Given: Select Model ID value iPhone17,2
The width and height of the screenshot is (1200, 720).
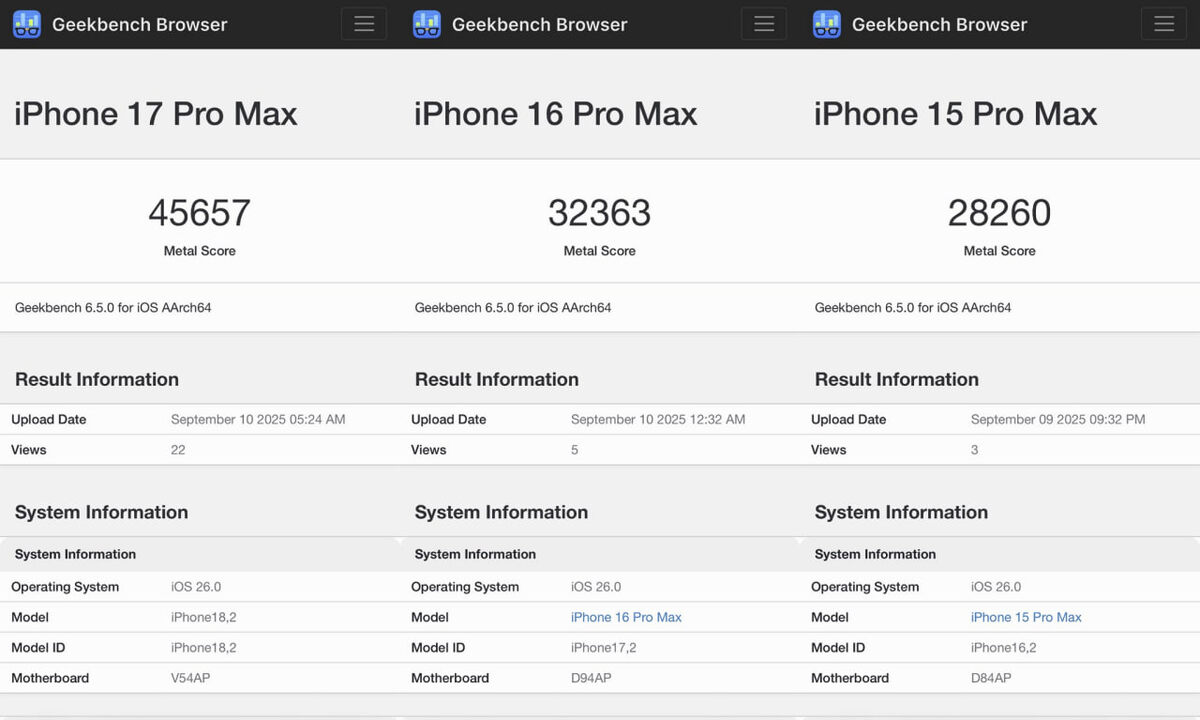Looking at the screenshot, I should click(x=604, y=648).
